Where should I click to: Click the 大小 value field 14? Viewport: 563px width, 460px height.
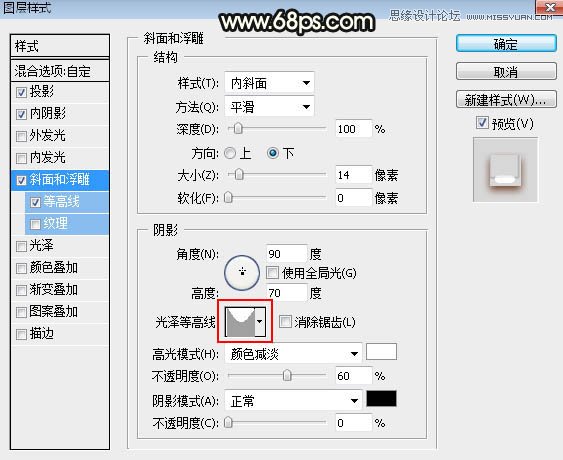tap(353, 175)
